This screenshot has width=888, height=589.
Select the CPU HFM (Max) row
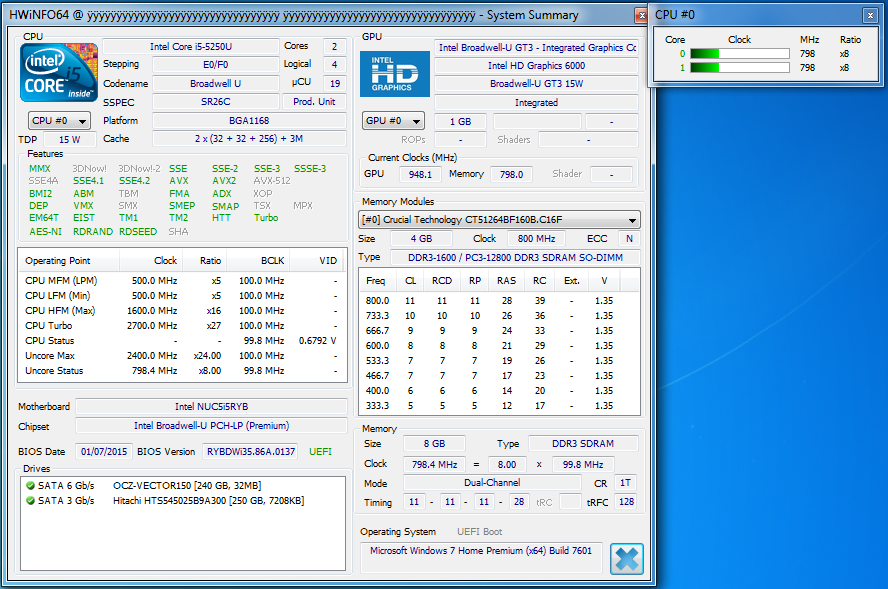click(182, 311)
